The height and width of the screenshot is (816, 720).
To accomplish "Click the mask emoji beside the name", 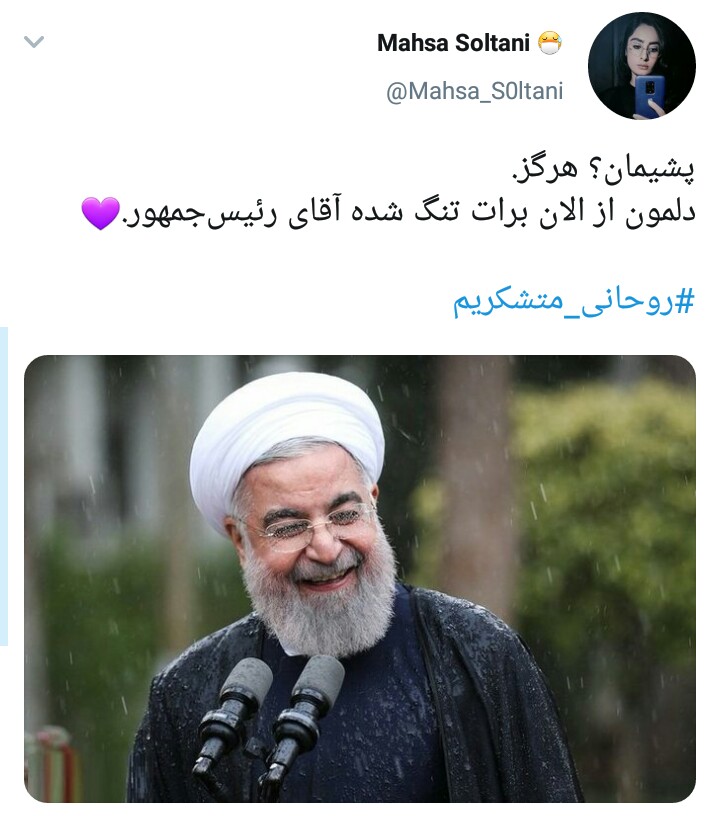I will [549, 43].
